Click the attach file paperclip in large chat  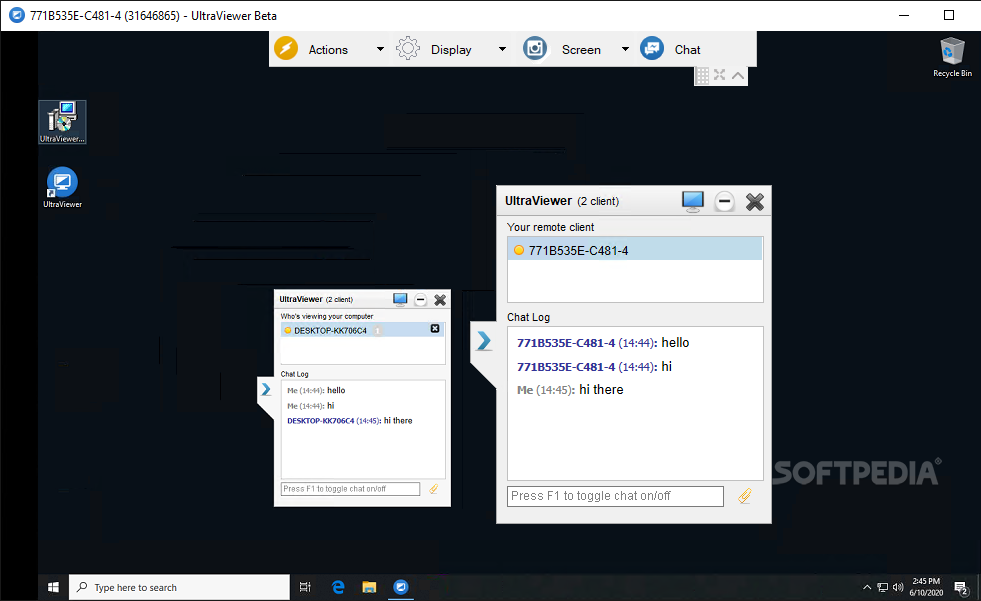pos(744,496)
